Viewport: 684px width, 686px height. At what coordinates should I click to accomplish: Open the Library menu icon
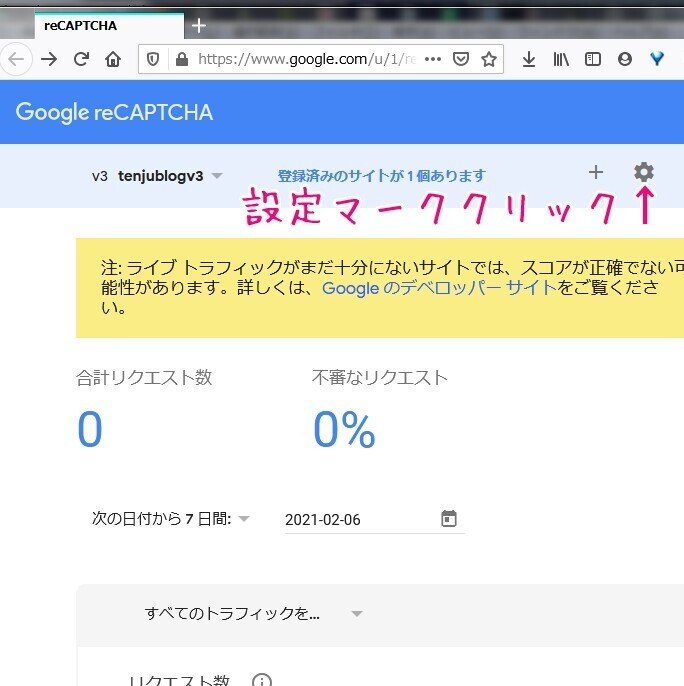561,59
